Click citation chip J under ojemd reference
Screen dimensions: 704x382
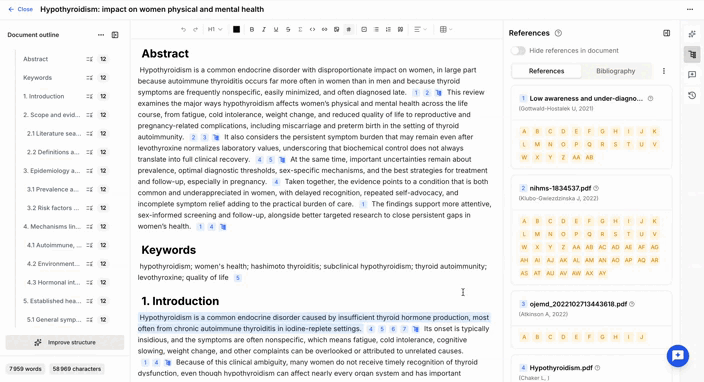[642, 337]
